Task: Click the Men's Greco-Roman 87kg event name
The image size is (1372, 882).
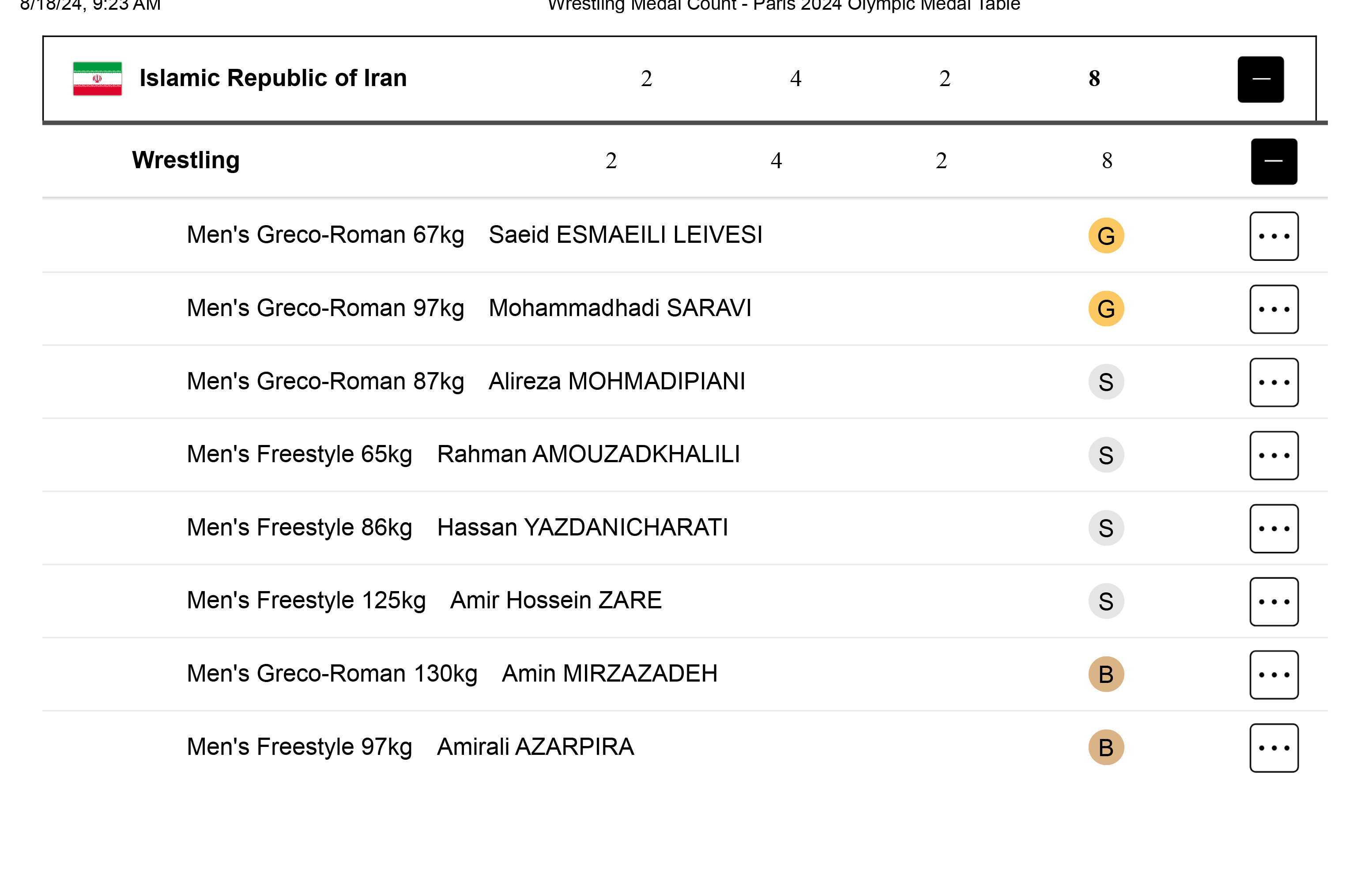Action: [325, 381]
